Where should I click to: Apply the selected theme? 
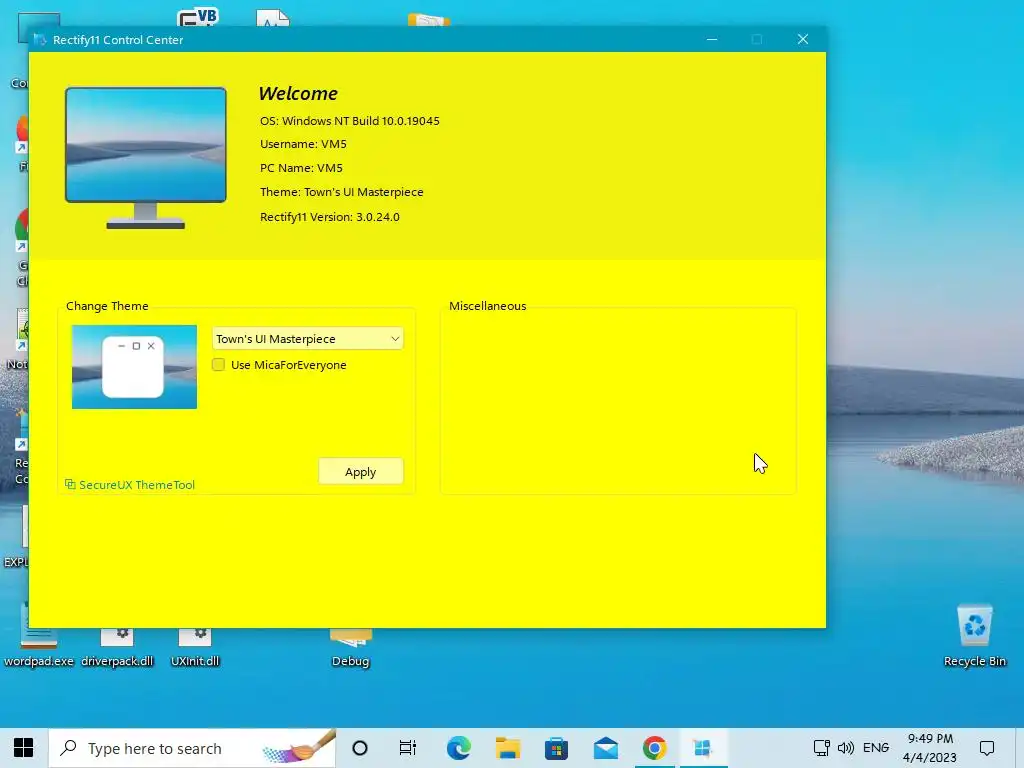pos(360,472)
